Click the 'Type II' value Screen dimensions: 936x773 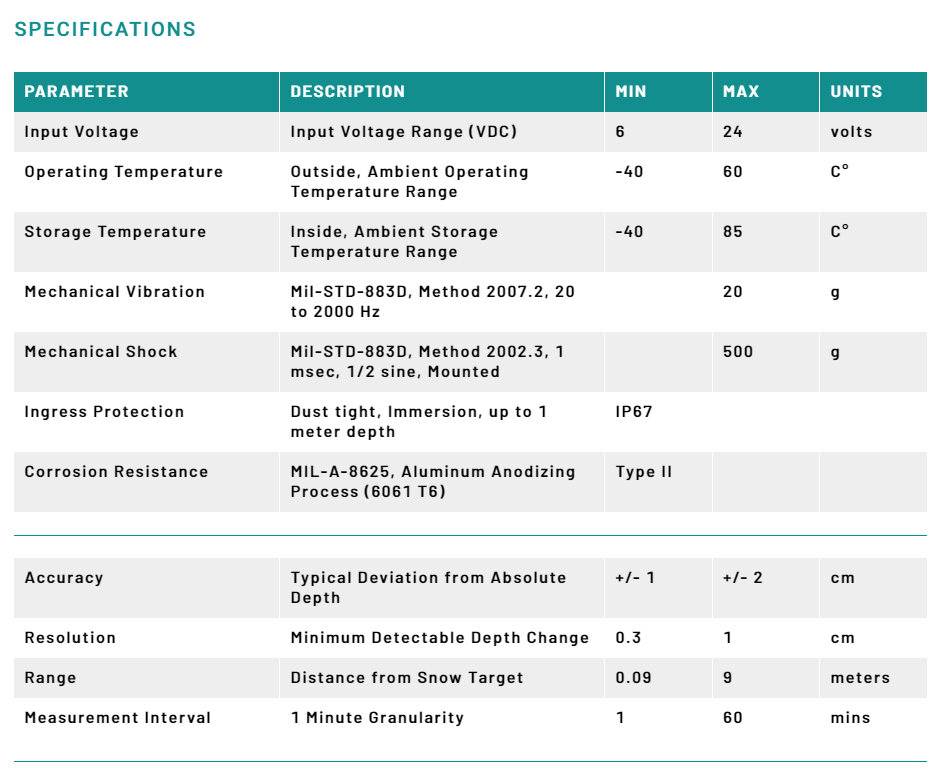tap(644, 472)
